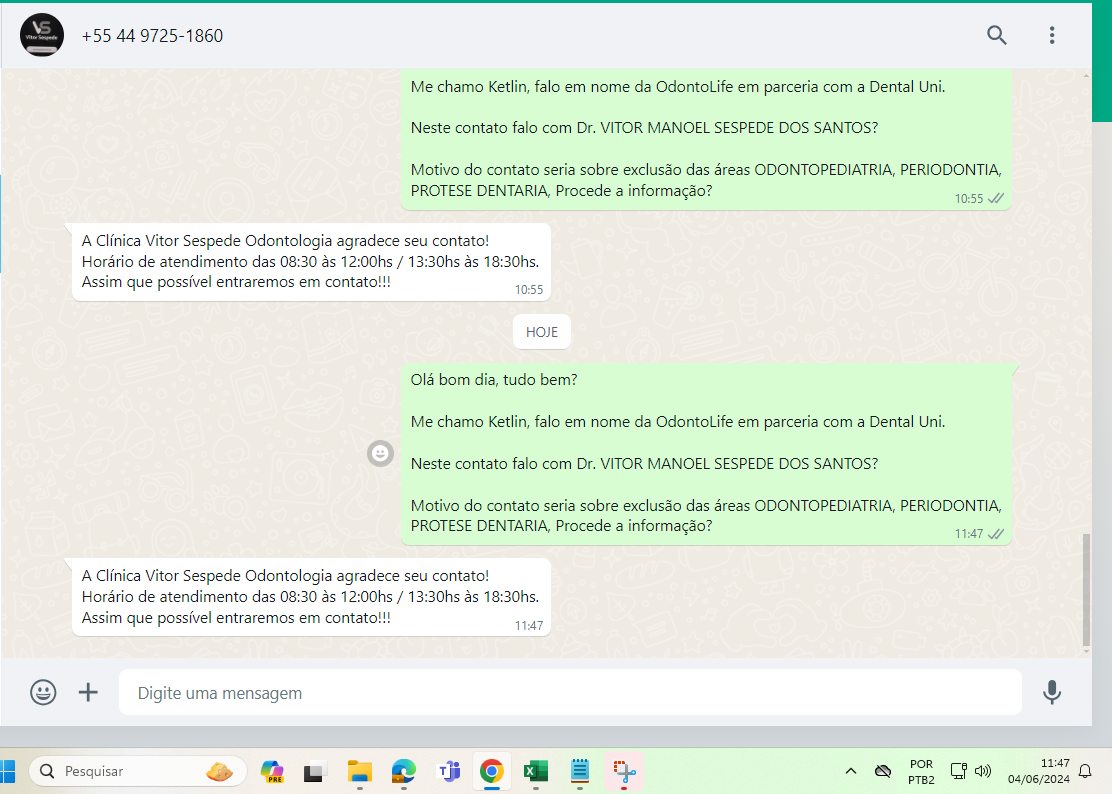
Task: Open the POR PTB2 keyboard language switcher
Action: coord(921,771)
